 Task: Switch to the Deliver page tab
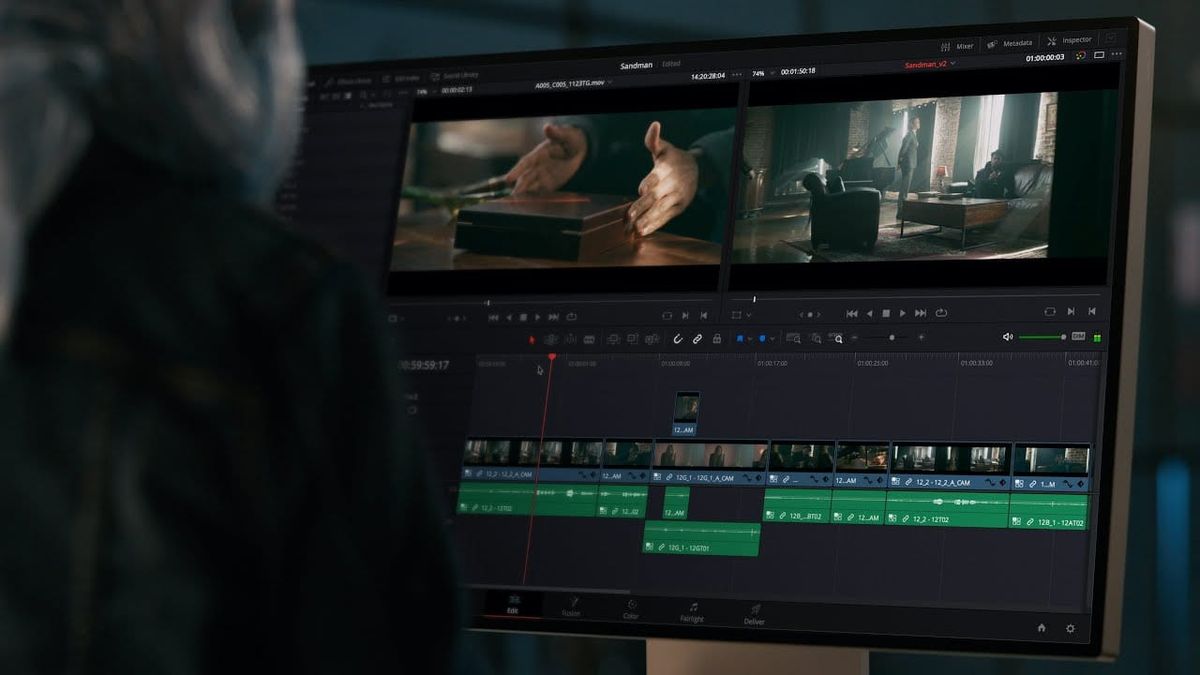(x=754, y=615)
